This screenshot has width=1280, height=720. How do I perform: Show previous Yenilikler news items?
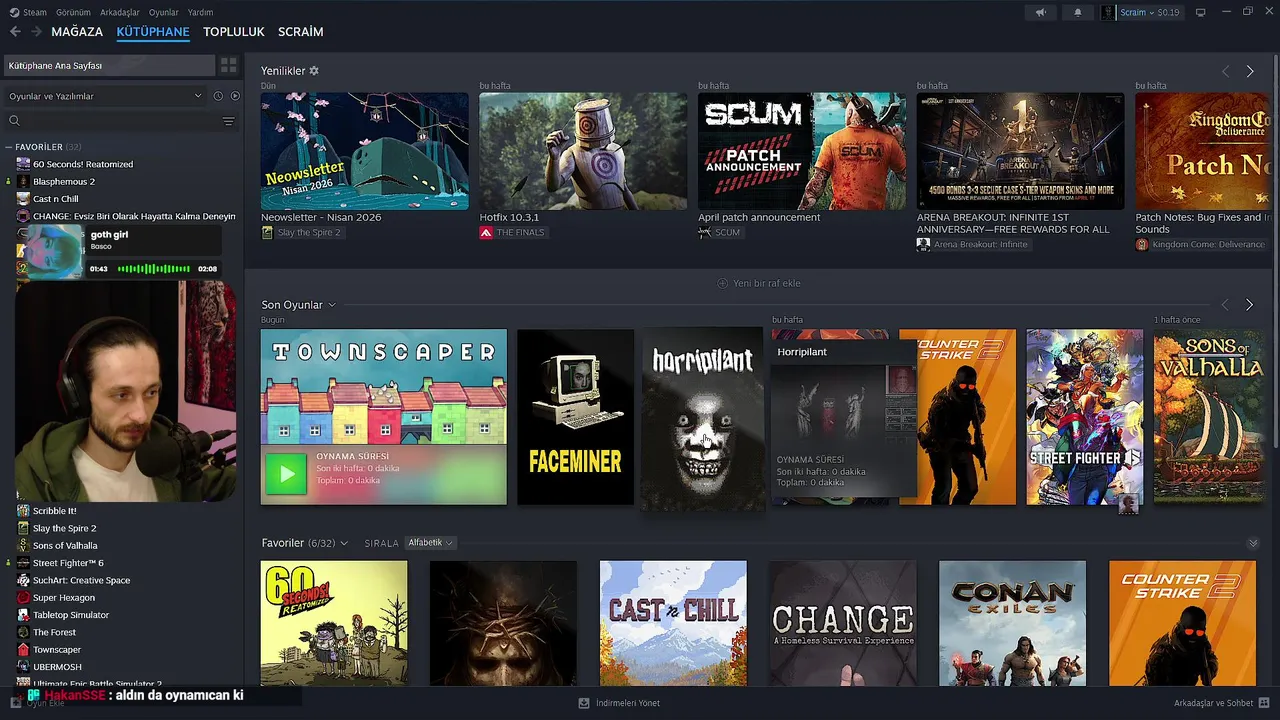point(1225,71)
